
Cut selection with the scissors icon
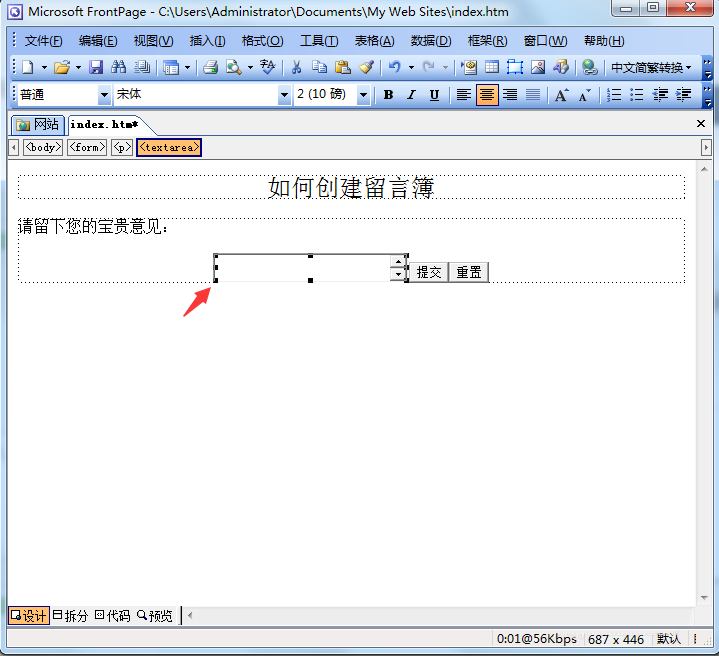(297, 67)
